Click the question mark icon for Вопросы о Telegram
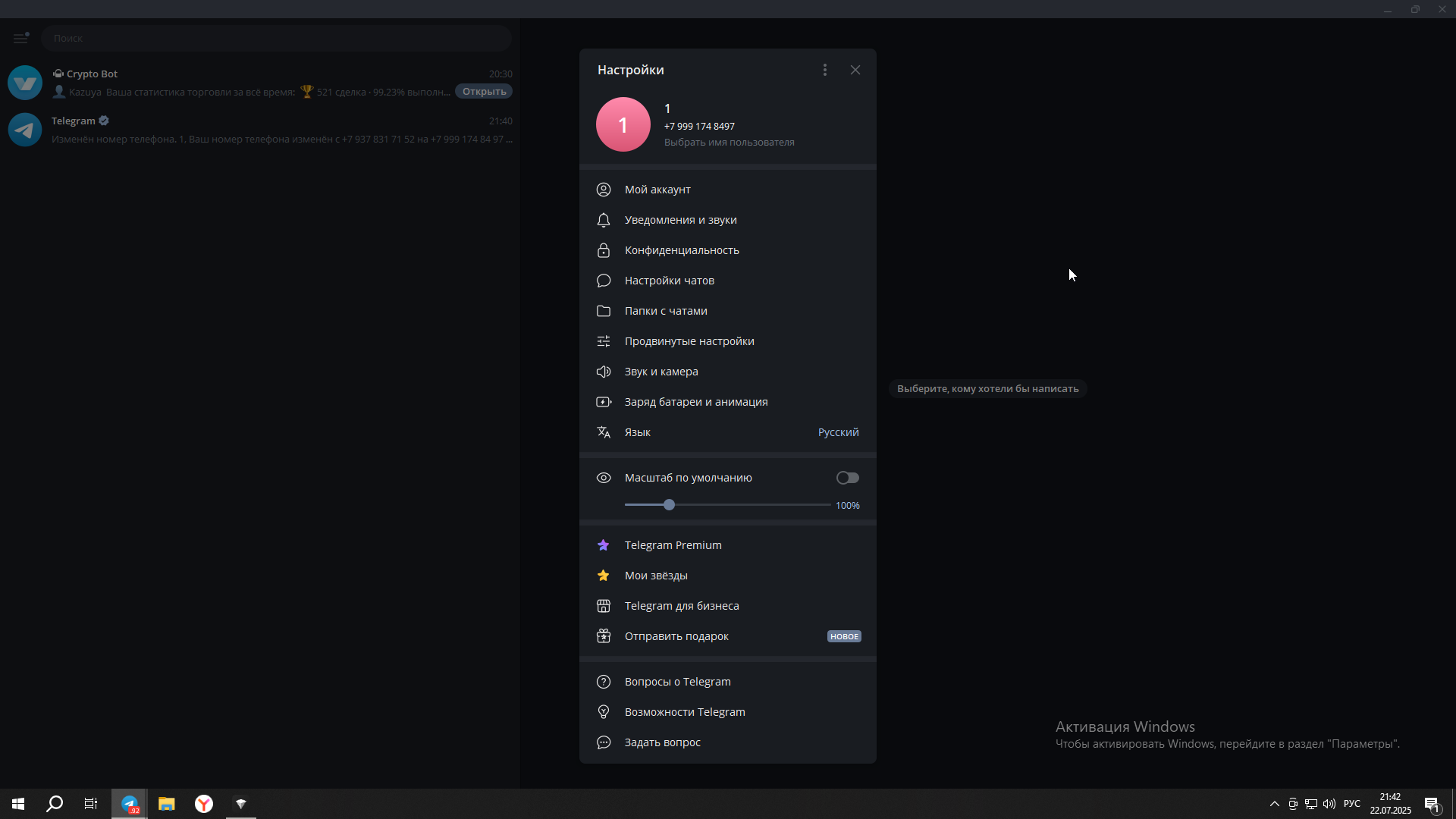Viewport: 1456px width, 819px height. pyautogui.click(x=604, y=682)
